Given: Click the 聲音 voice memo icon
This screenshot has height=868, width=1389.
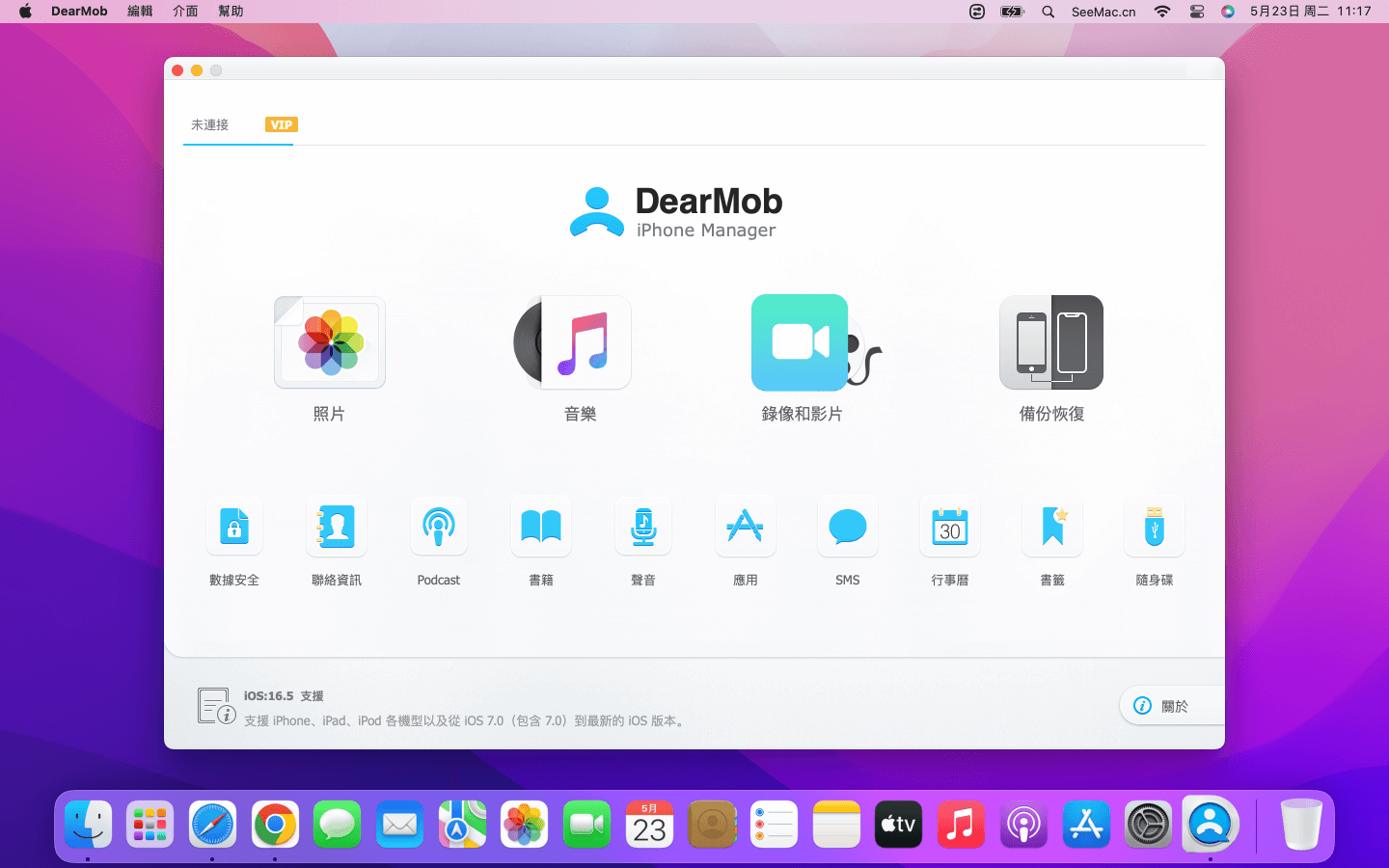Looking at the screenshot, I should [643, 527].
